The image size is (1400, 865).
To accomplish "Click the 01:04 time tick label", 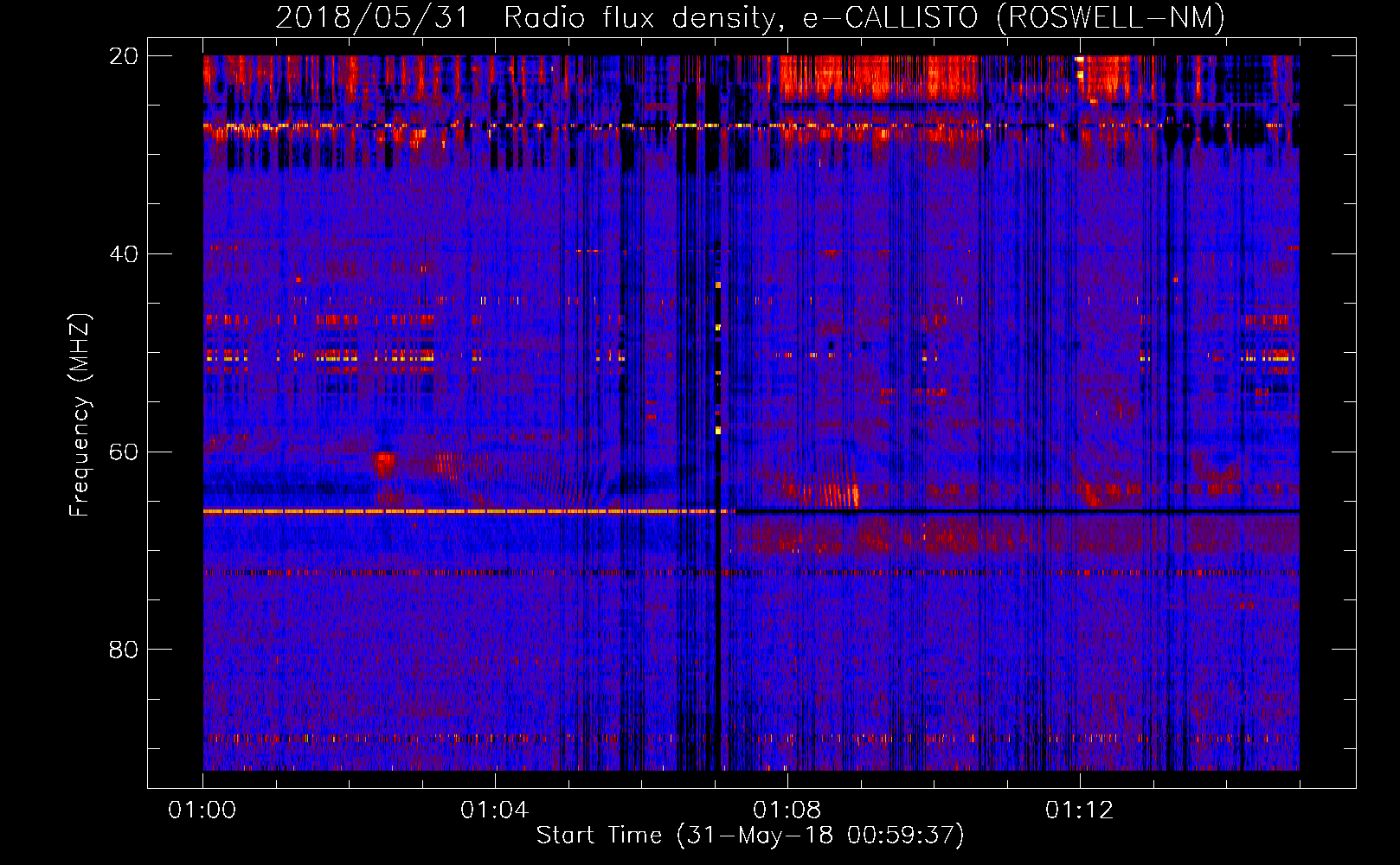I will pyautogui.click(x=494, y=811).
